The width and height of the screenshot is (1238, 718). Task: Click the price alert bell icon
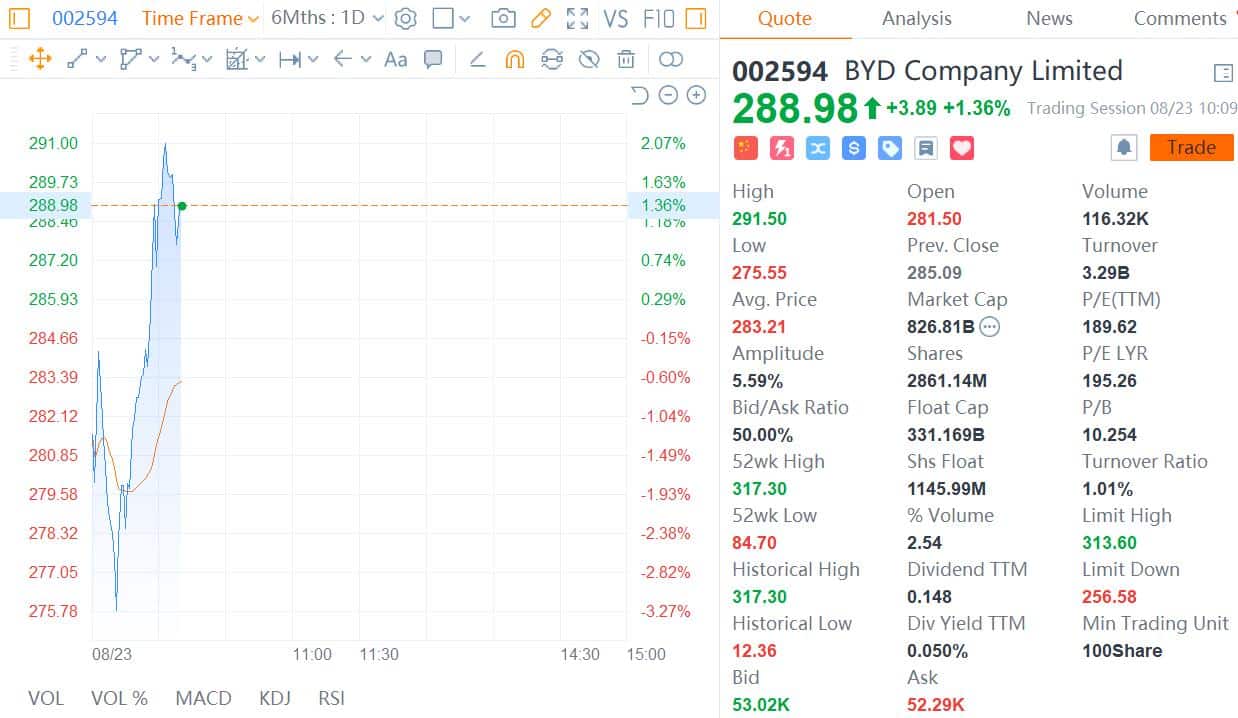click(1124, 148)
